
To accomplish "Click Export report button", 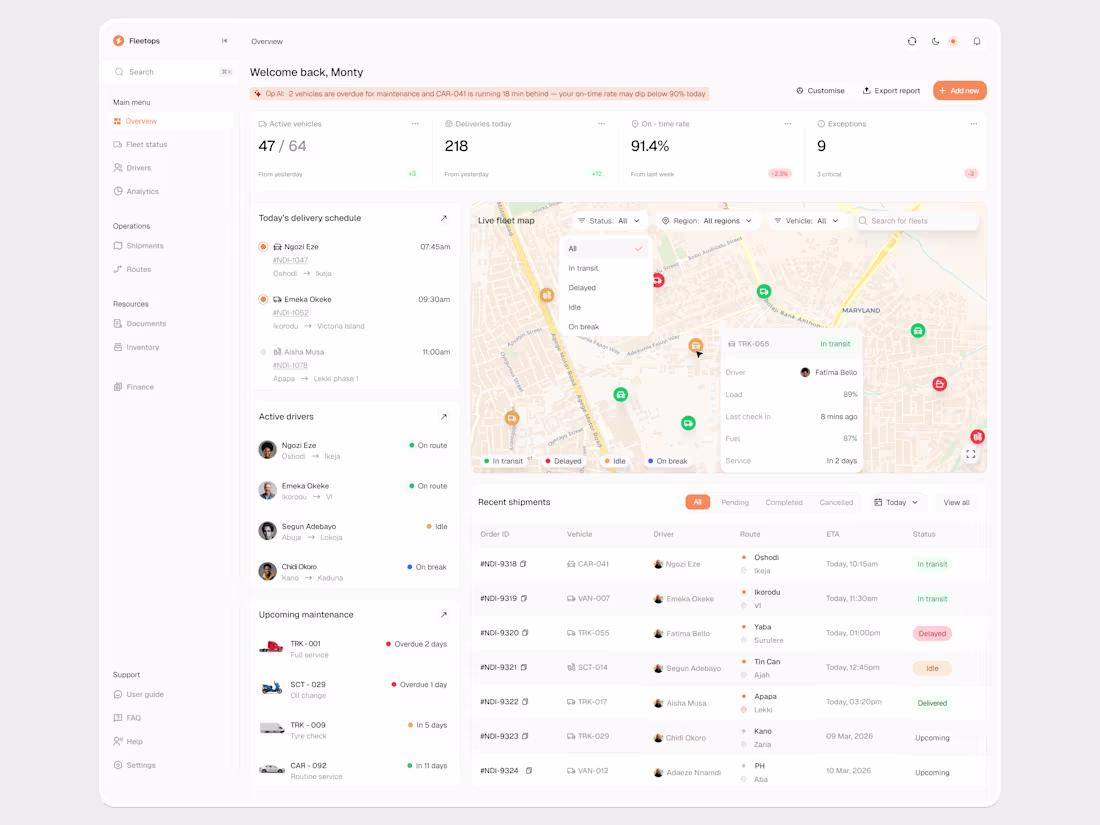I will coord(891,90).
